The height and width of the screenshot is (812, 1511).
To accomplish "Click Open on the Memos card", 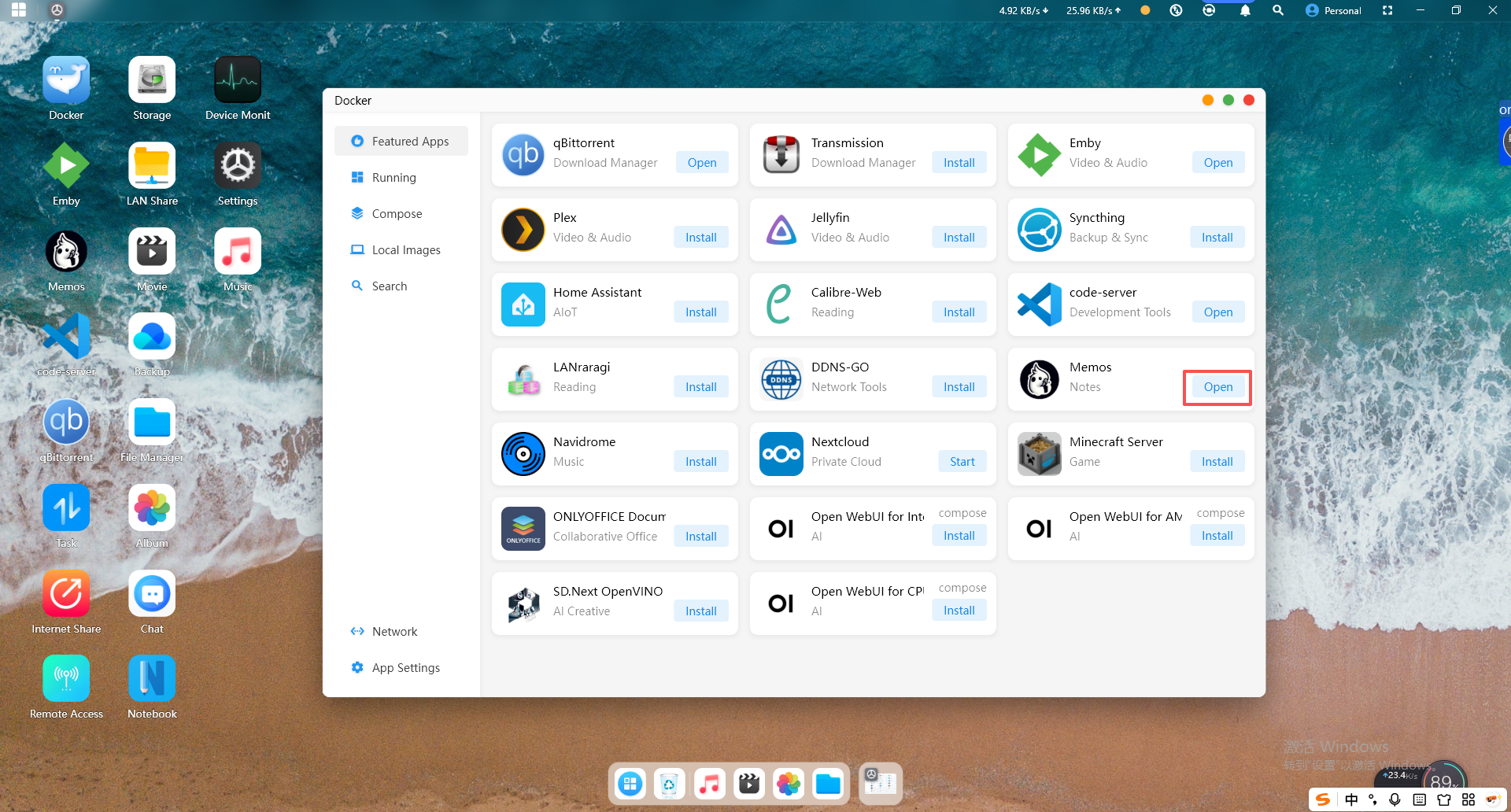I will point(1218,387).
